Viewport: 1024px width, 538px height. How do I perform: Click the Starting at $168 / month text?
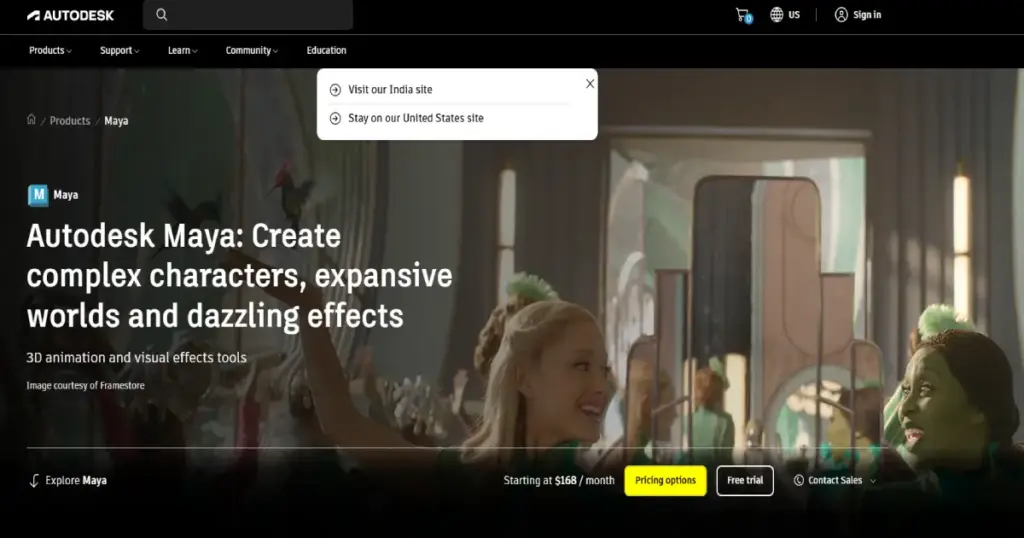[559, 481]
